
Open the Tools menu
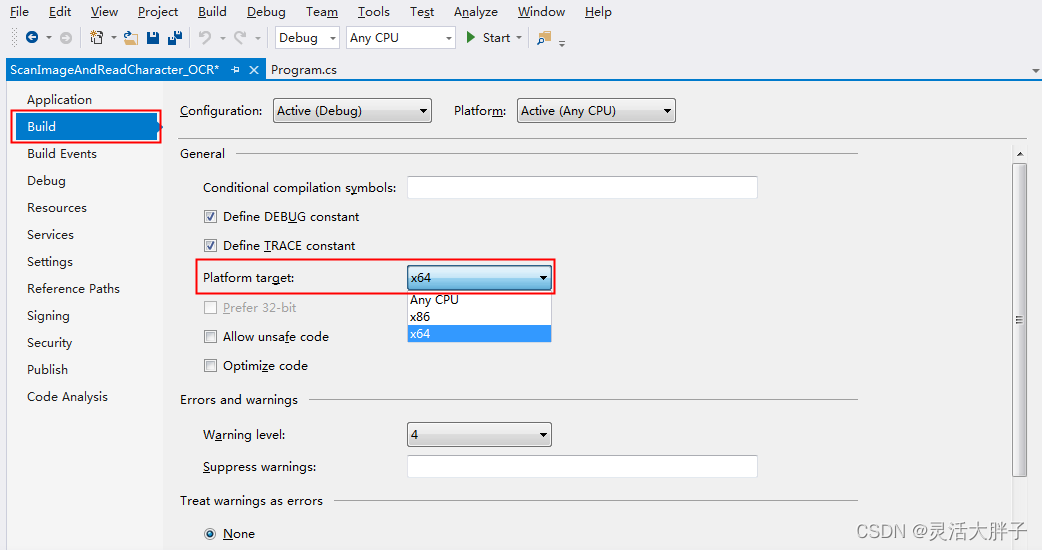pos(373,12)
